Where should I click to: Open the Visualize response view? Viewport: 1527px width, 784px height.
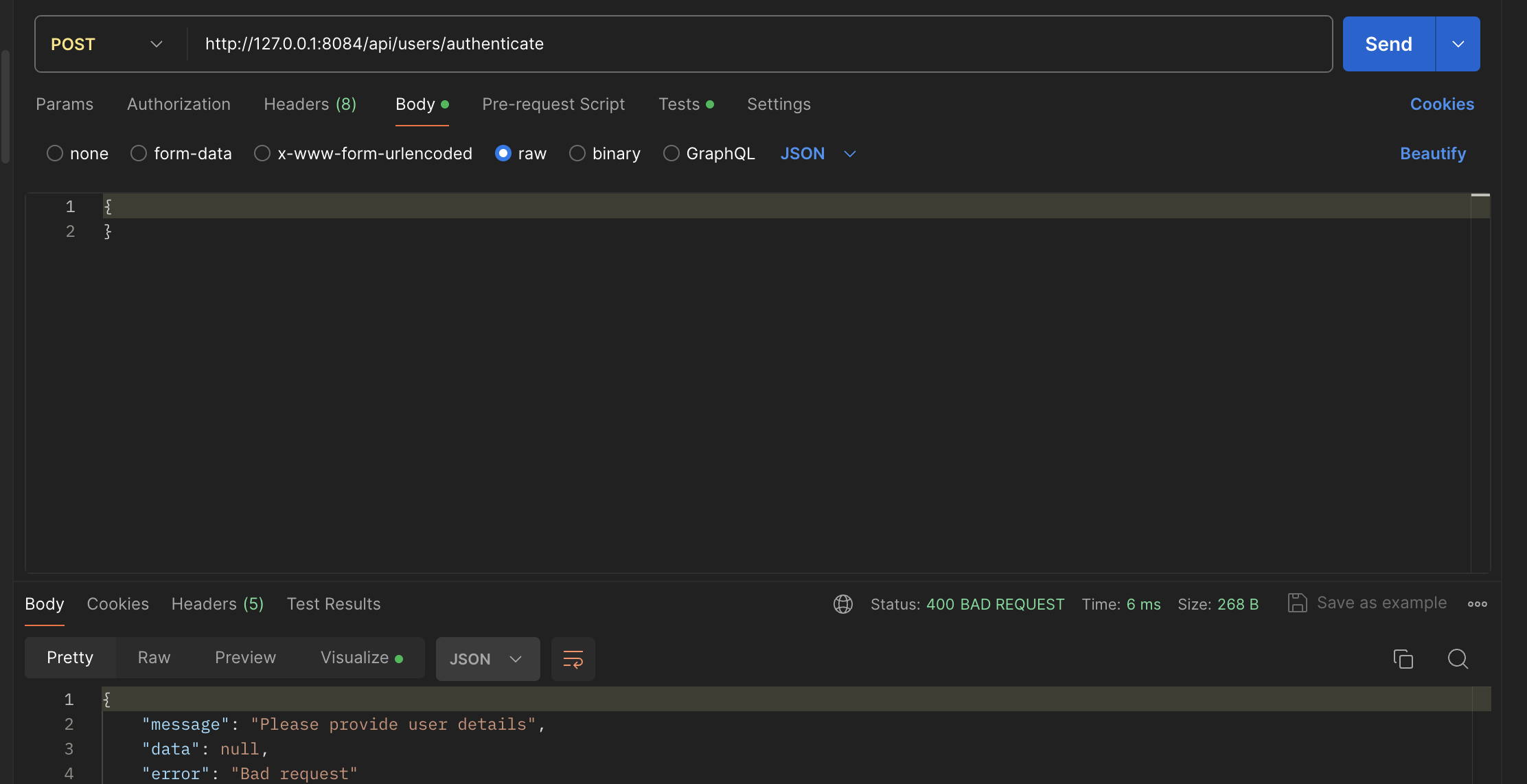pos(362,658)
